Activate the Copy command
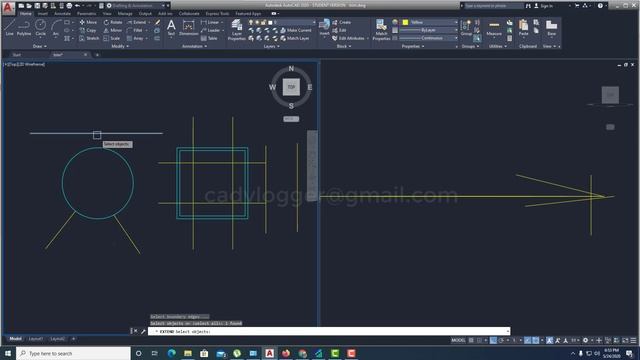Viewport: 640px width, 360px height. tap(88, 30)
